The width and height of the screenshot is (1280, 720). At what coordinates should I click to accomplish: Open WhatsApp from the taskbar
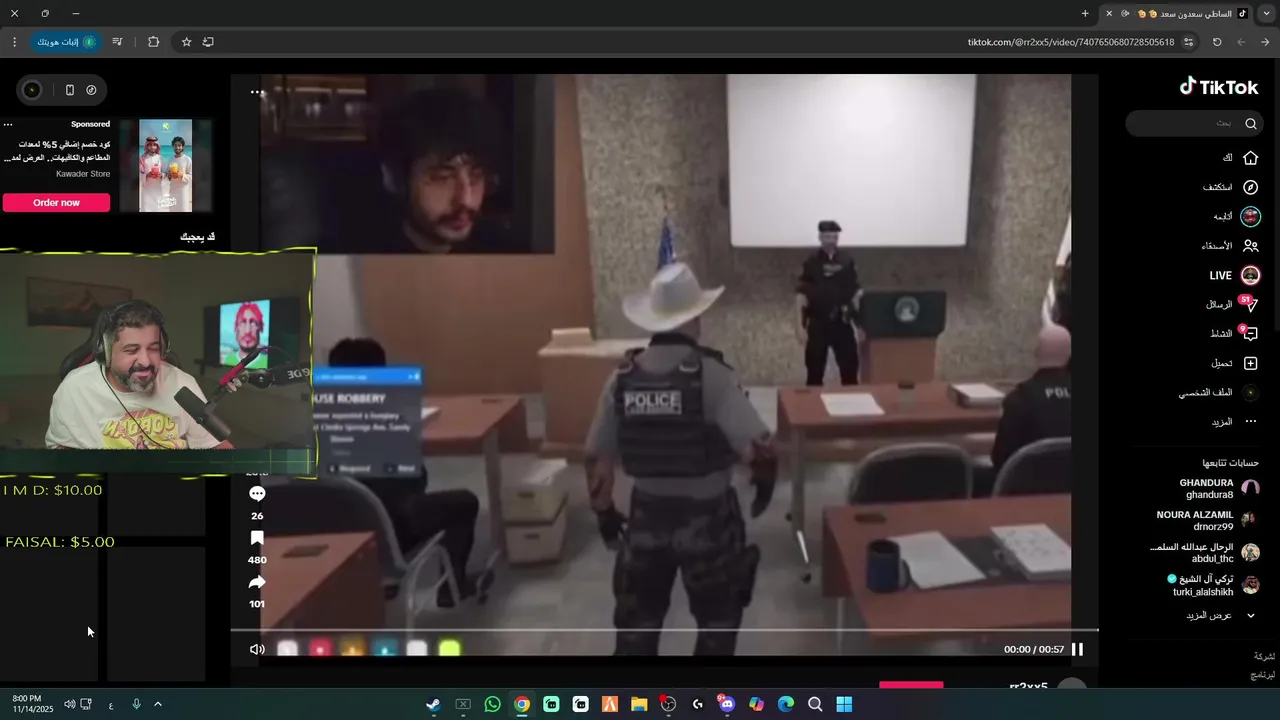492,705
